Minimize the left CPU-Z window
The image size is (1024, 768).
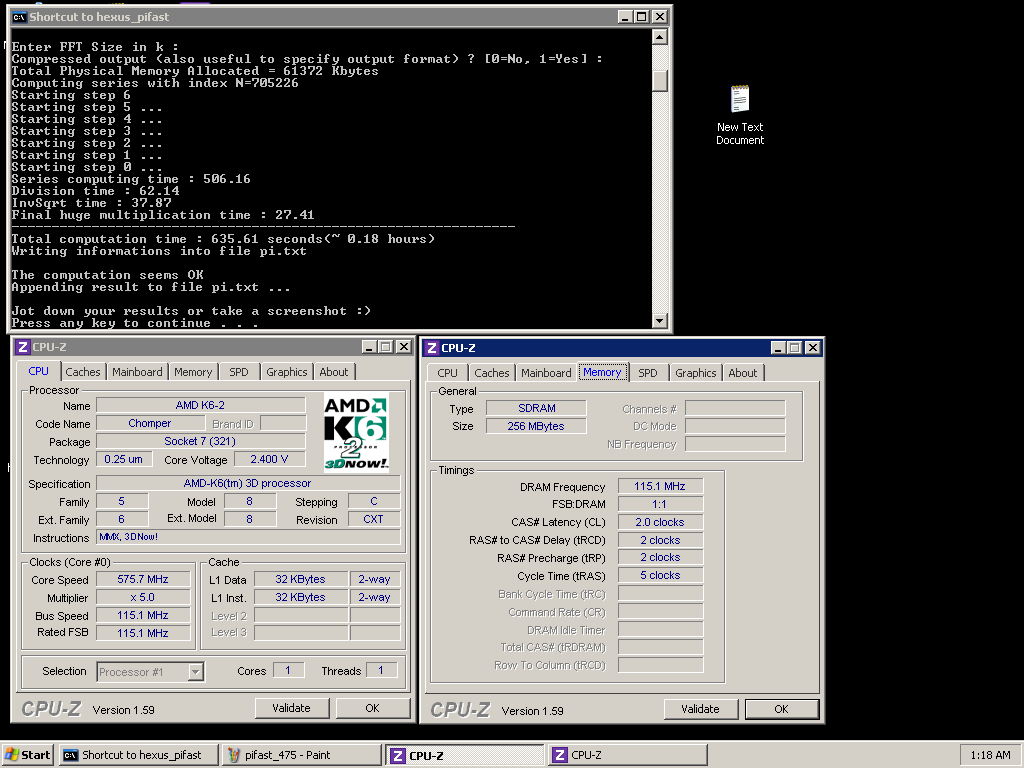point(369,347)
